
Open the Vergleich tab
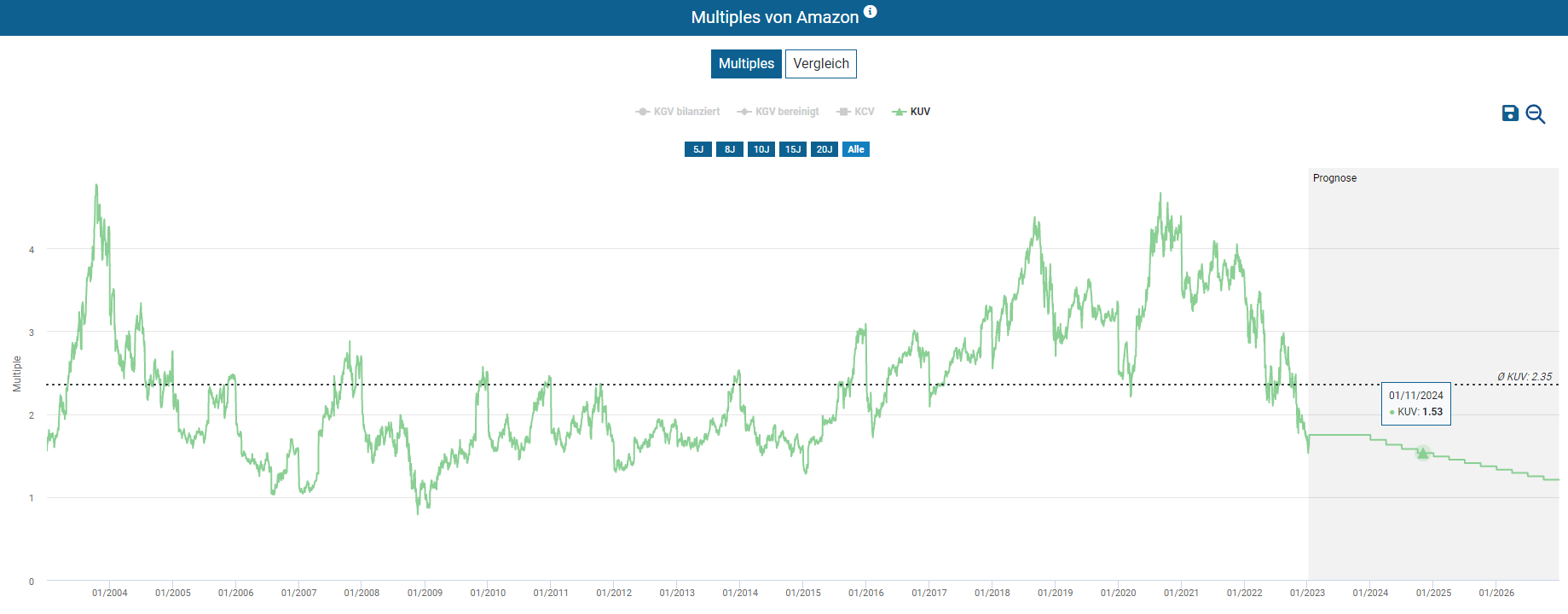point(820,64)
